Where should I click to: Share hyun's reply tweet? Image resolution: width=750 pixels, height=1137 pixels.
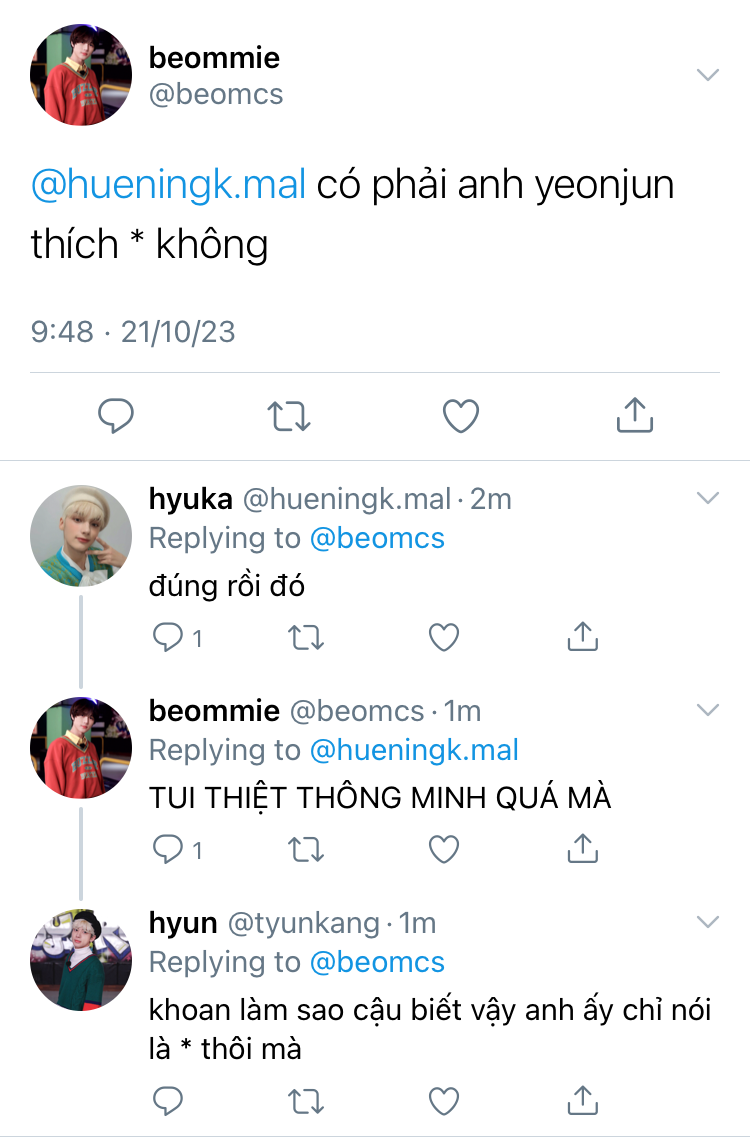click(x=582, y=1099)
